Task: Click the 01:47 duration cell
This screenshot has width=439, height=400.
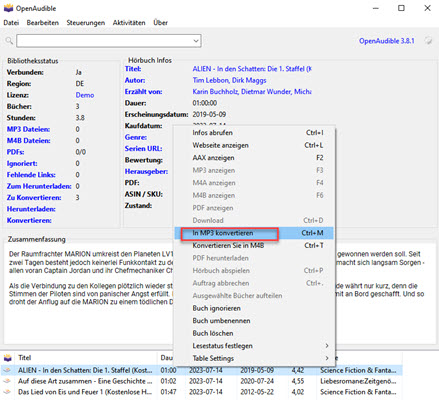Action: coord(168,392)
